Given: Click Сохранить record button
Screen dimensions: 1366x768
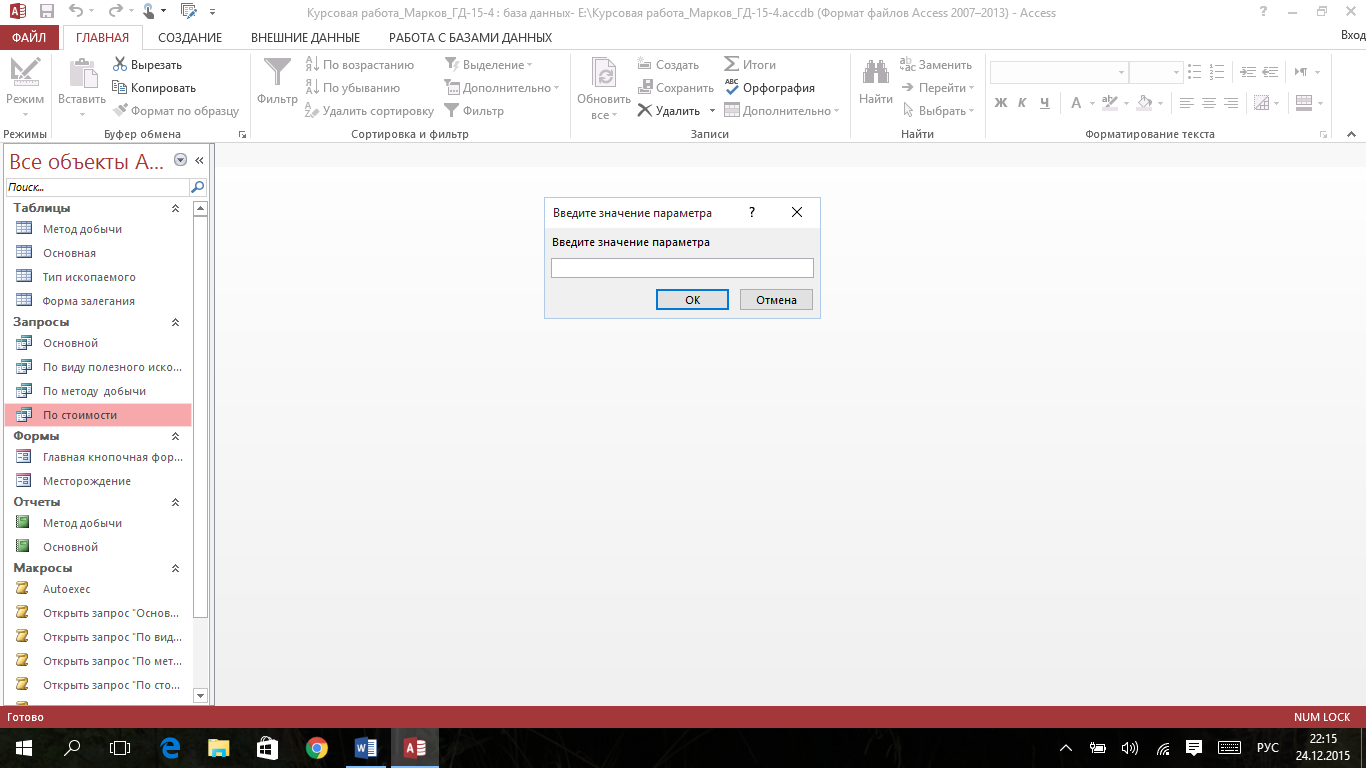Looking at the screenshot, I should [675, 88].
